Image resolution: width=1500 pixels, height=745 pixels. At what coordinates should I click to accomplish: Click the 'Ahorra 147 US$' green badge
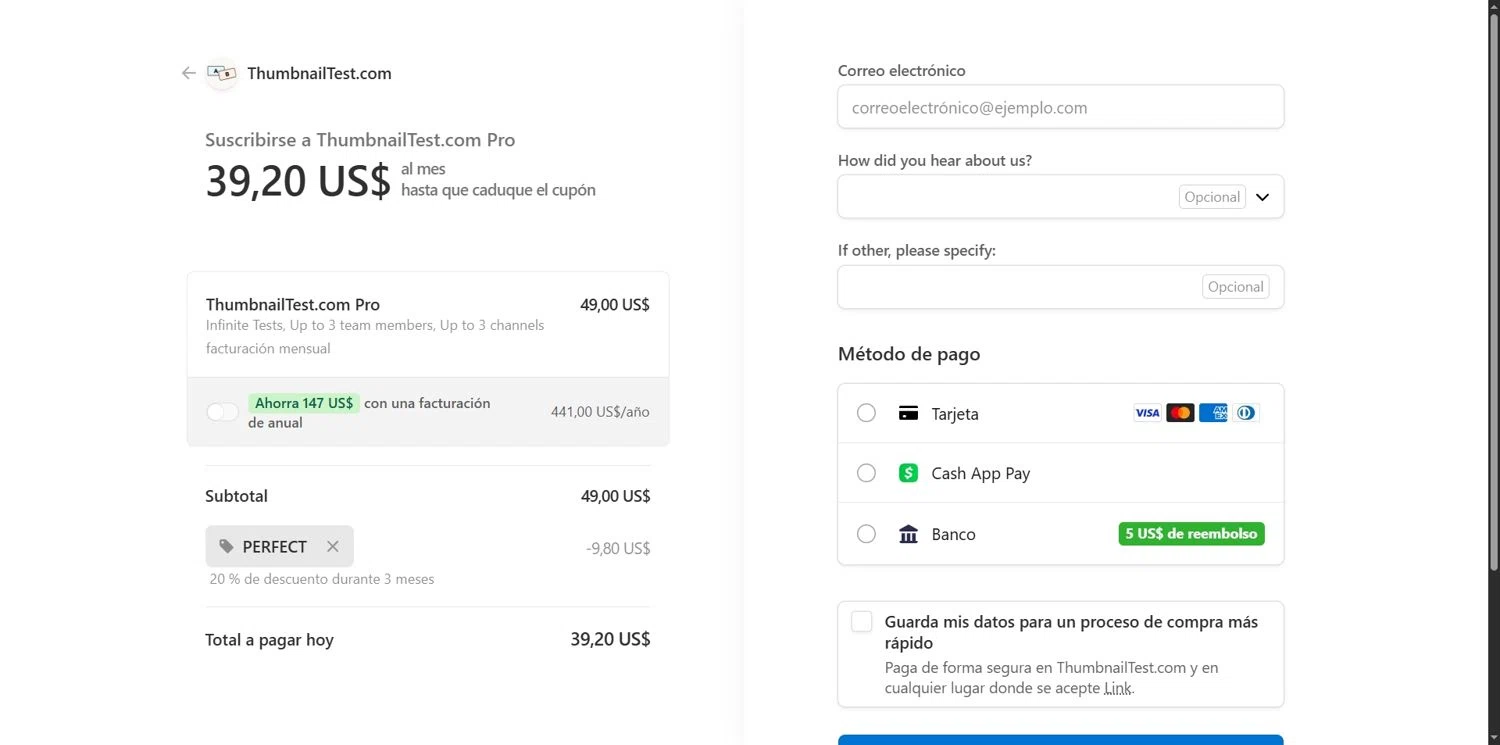(x=304, y=403)
